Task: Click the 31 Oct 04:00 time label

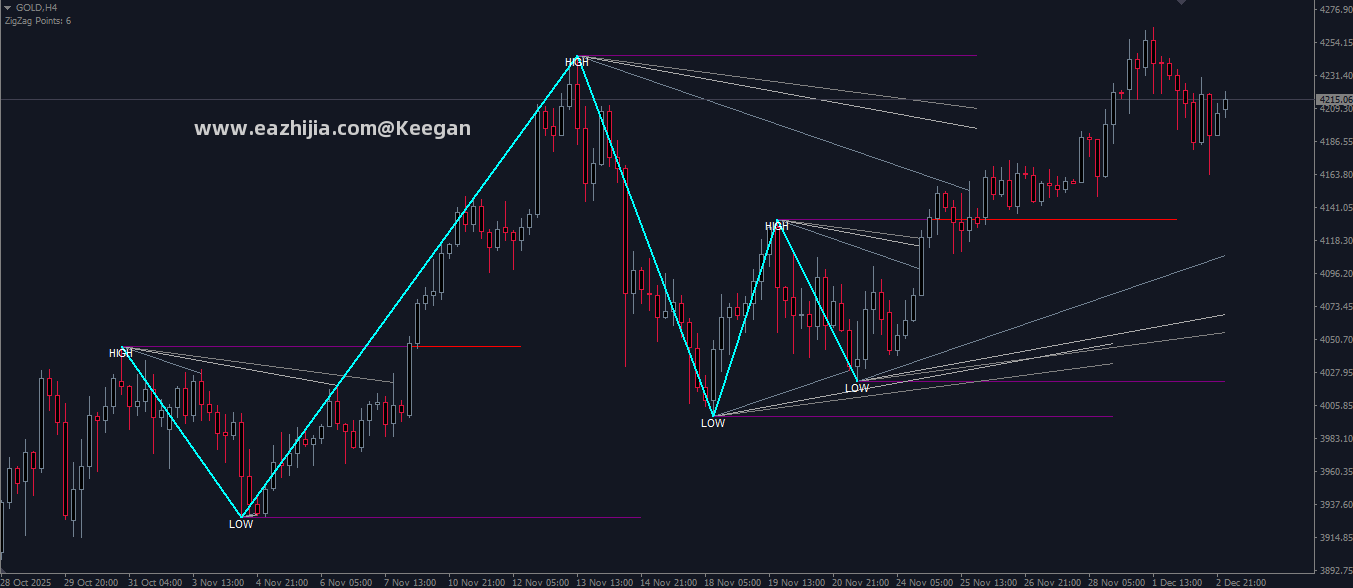Action: tap(155, 582)
